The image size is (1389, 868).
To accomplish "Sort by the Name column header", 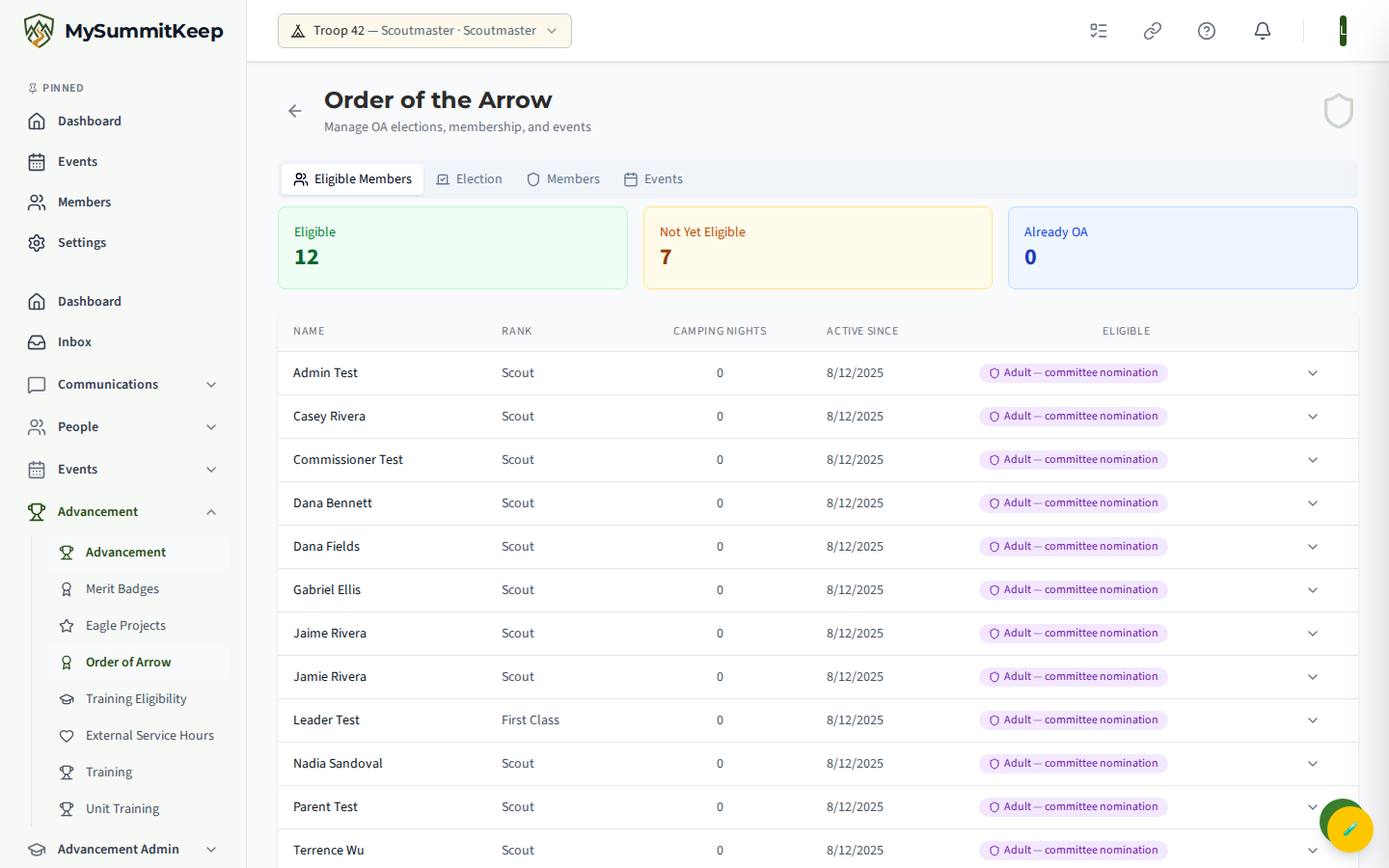I will point(309,331).
